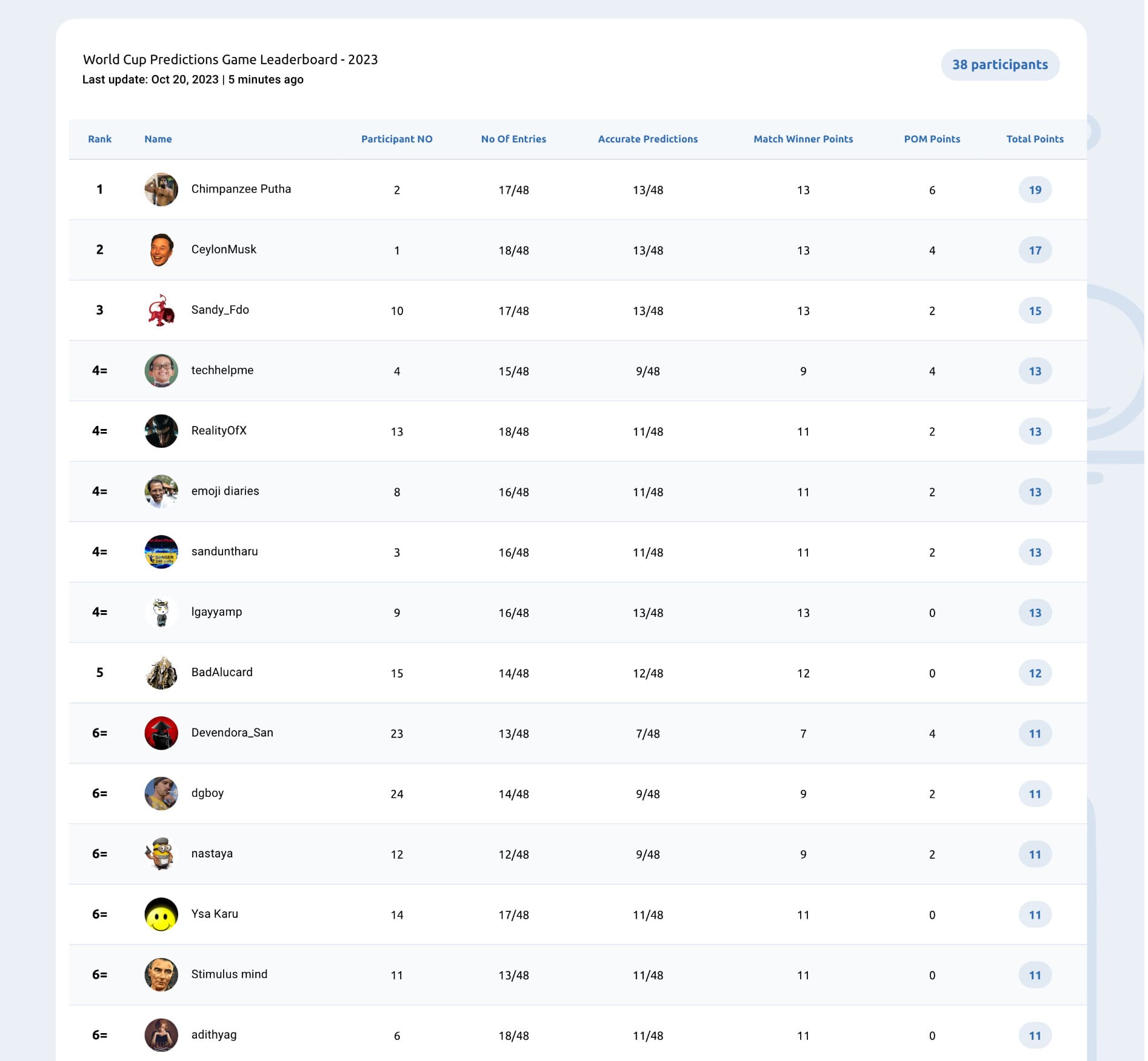Select Sandy_Fdo's red lion avatar
Viewport: 1148px width, 1061px height.
coord(161,310)
